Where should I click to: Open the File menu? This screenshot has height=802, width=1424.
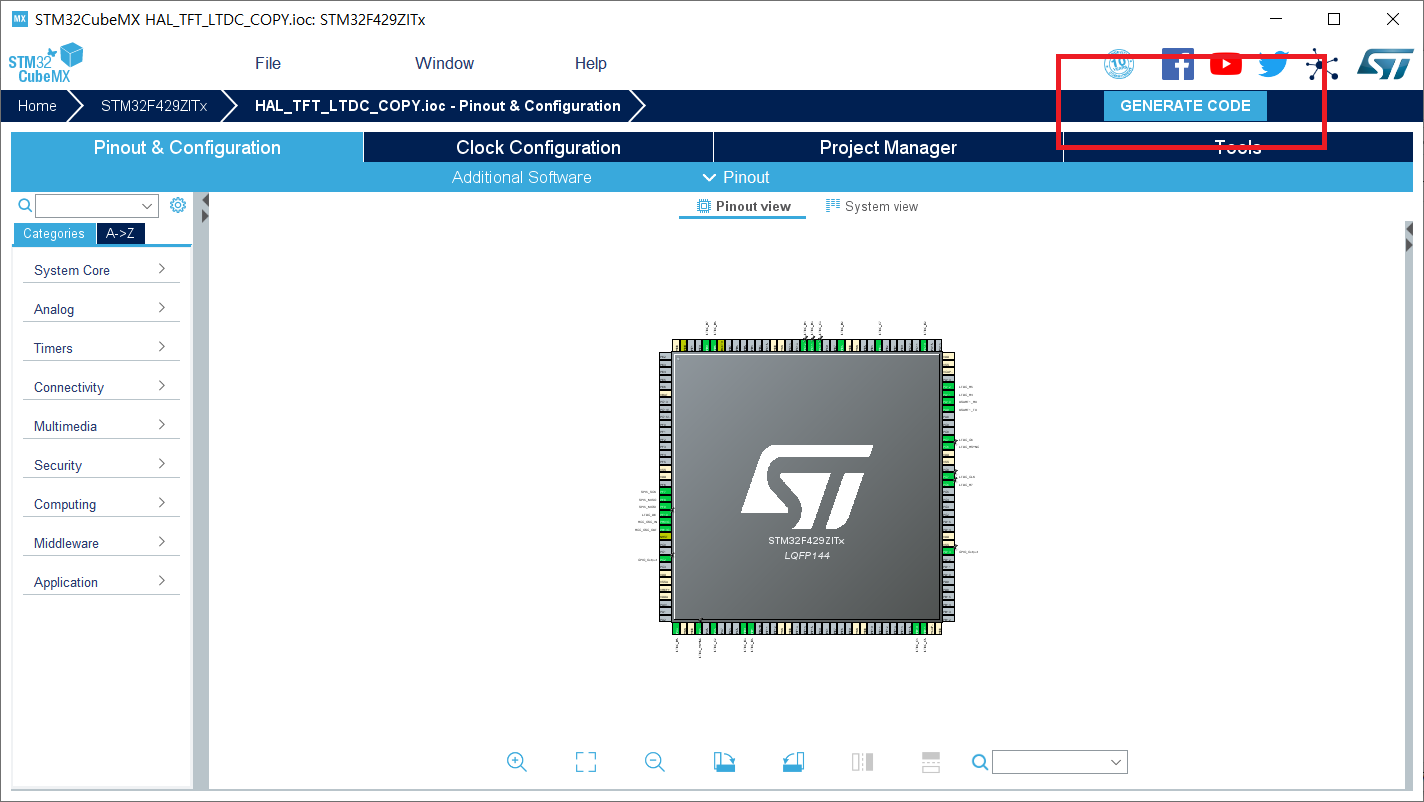click(x=268, y=63)
